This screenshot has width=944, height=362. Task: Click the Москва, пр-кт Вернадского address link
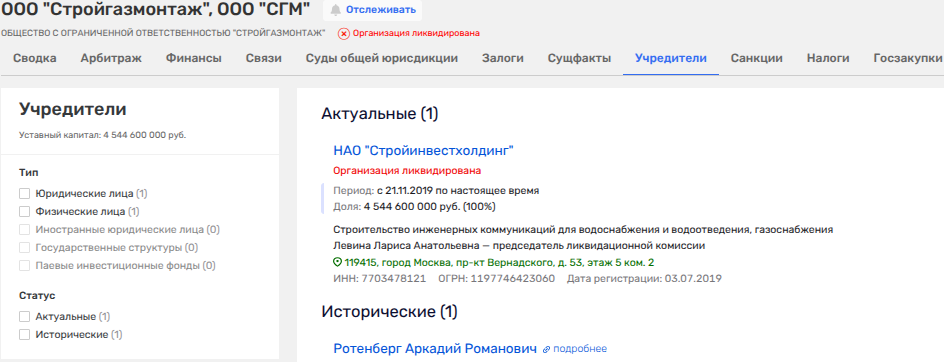[498, 263]
